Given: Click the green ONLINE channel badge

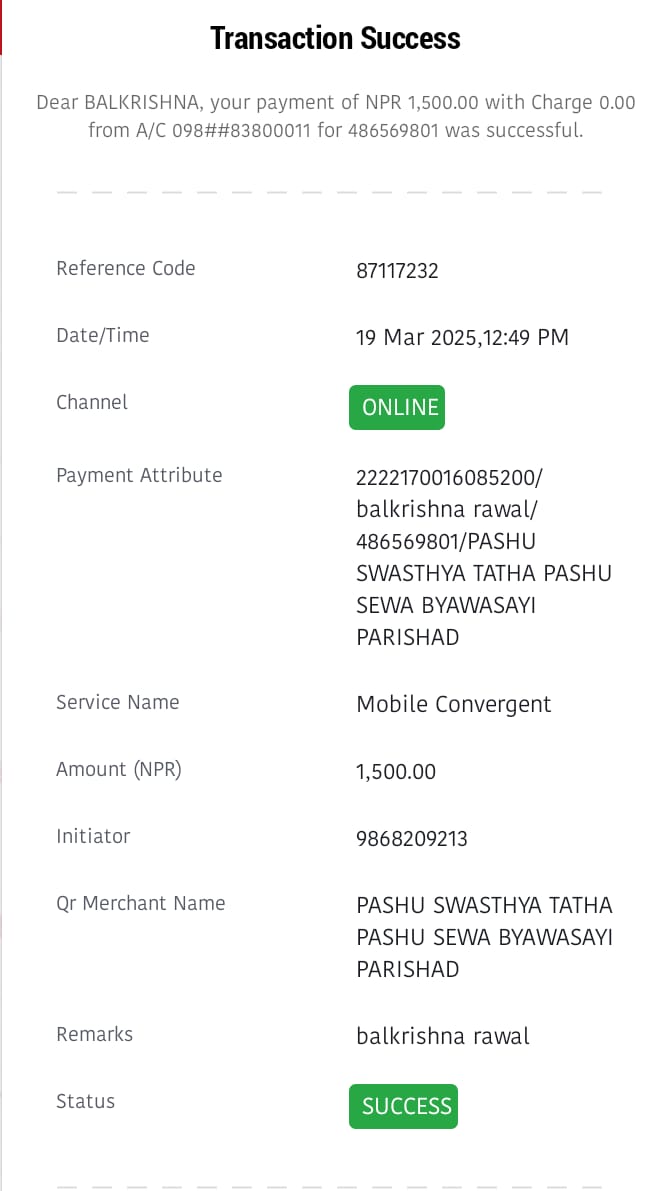Looking at the screenshot, I should coord(396,407).
